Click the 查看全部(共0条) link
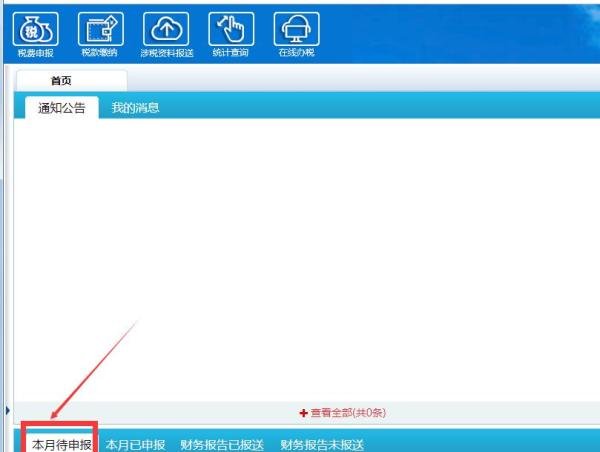Viewport: 600px width, 452px height. 348,413
